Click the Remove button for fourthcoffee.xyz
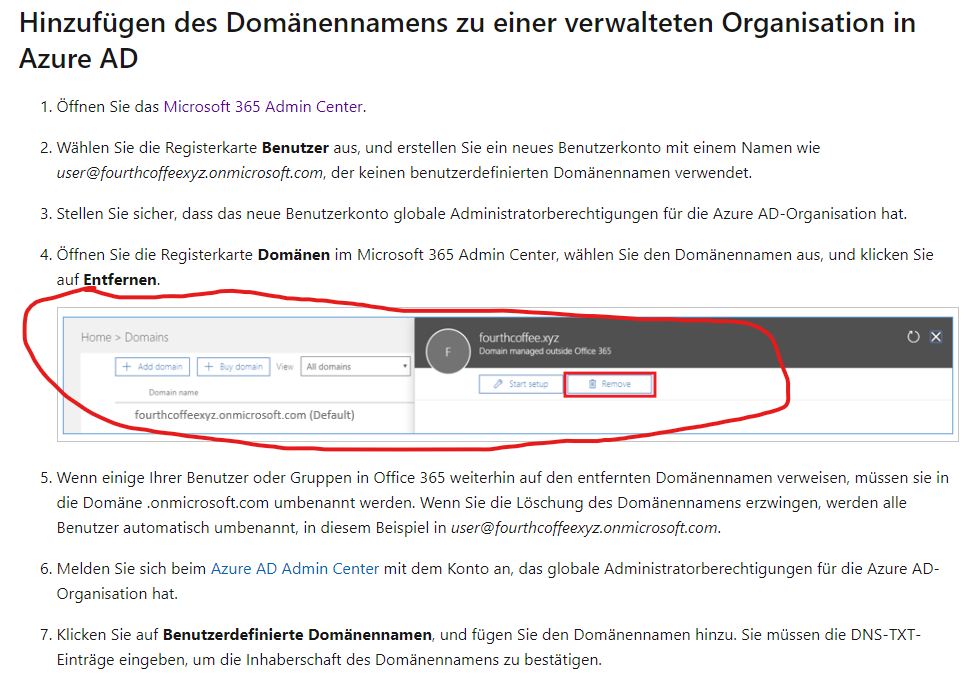 tap(609, 384)
